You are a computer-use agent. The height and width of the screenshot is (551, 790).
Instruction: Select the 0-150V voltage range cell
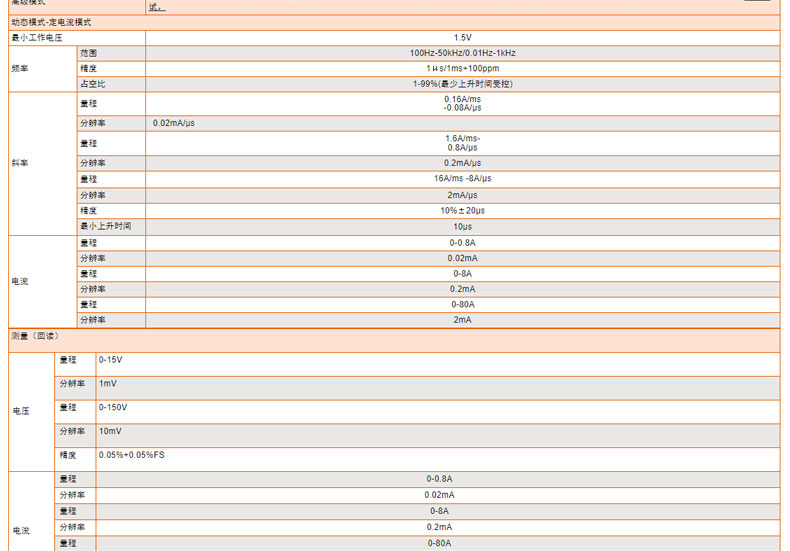tap(112, 407)
